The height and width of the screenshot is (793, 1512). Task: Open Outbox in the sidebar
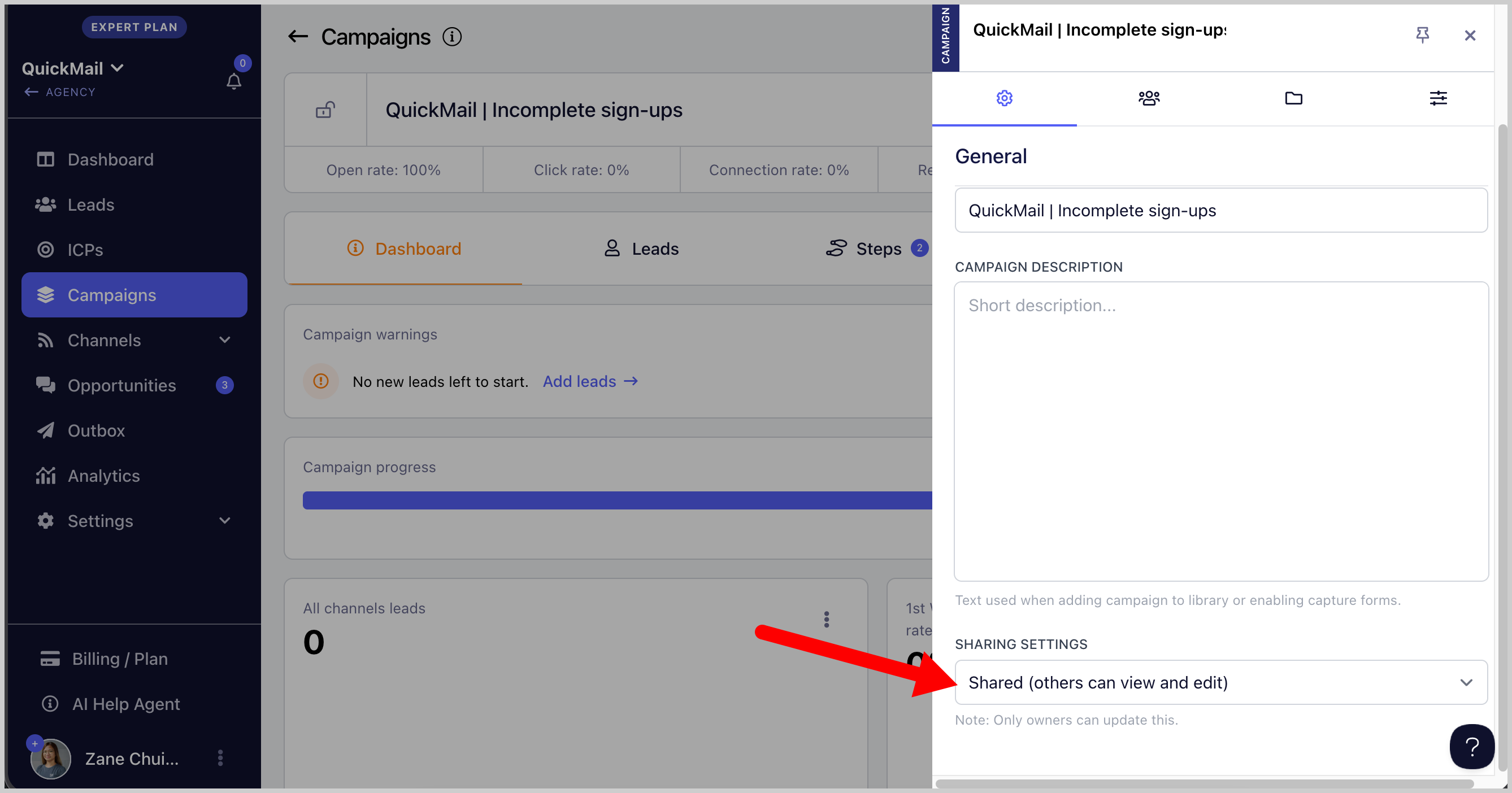click(134, 430)
